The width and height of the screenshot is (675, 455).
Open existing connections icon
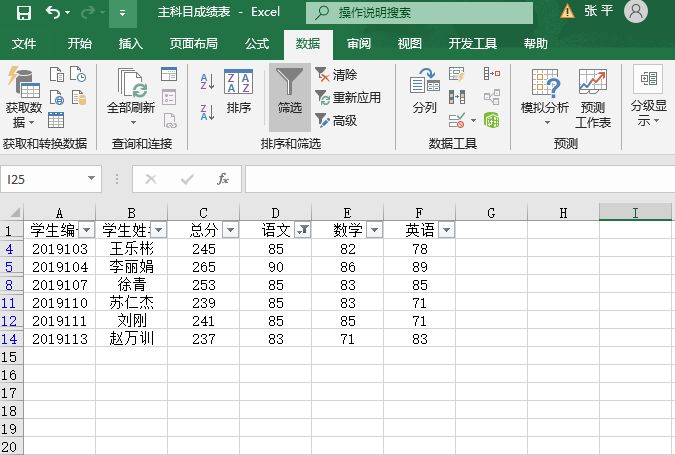[x=79, y=98]
